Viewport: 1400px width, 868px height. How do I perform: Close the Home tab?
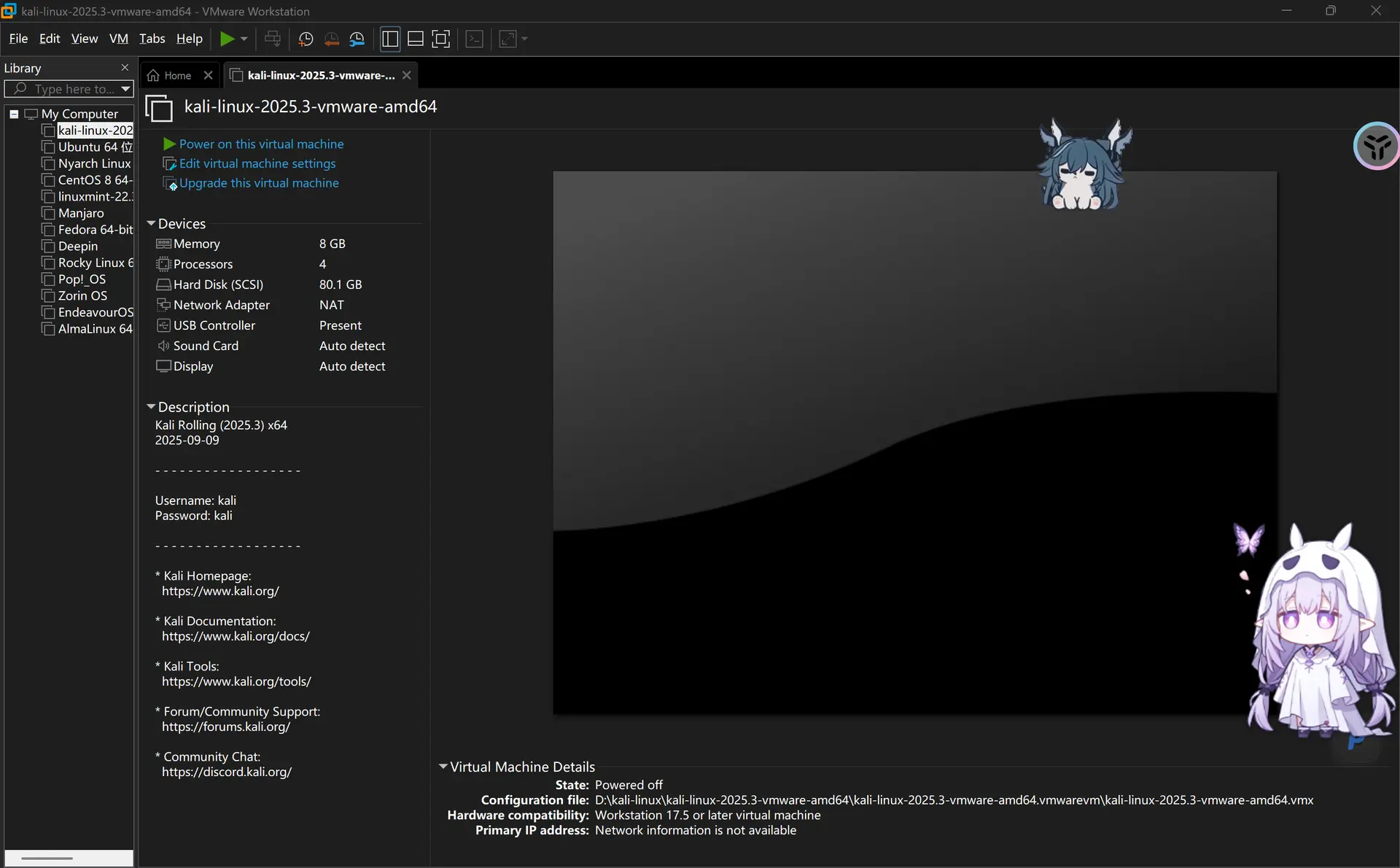209,75
